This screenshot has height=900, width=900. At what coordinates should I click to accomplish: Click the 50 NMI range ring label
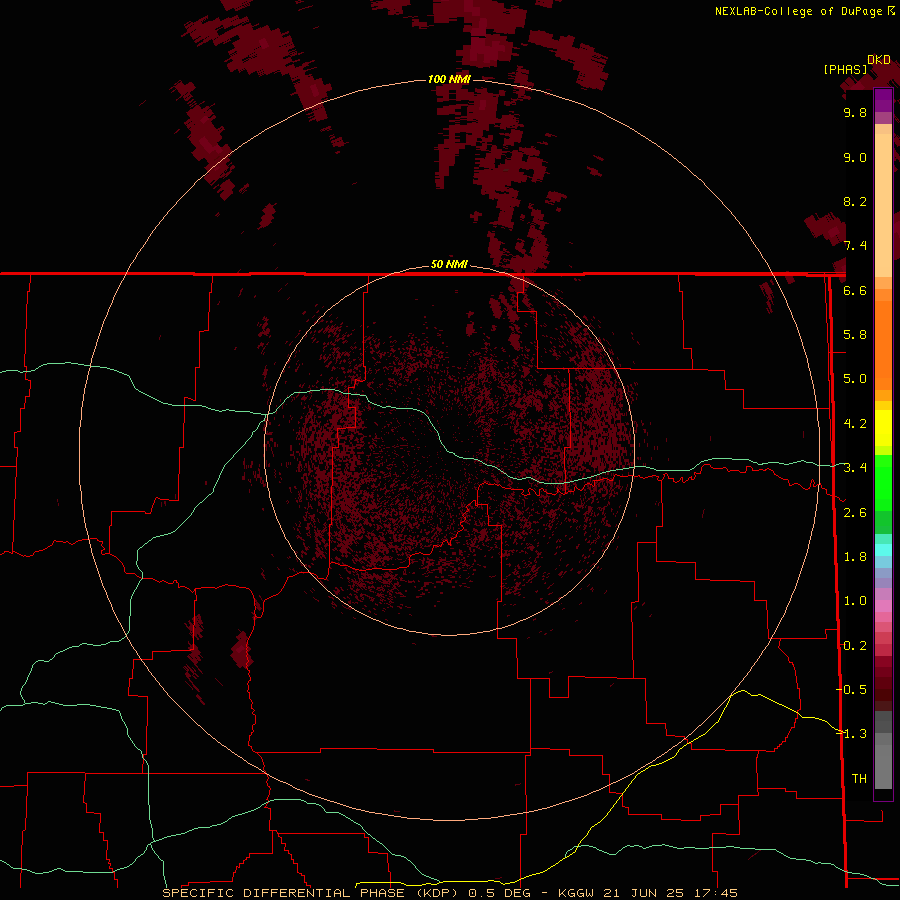click(449, 265)
